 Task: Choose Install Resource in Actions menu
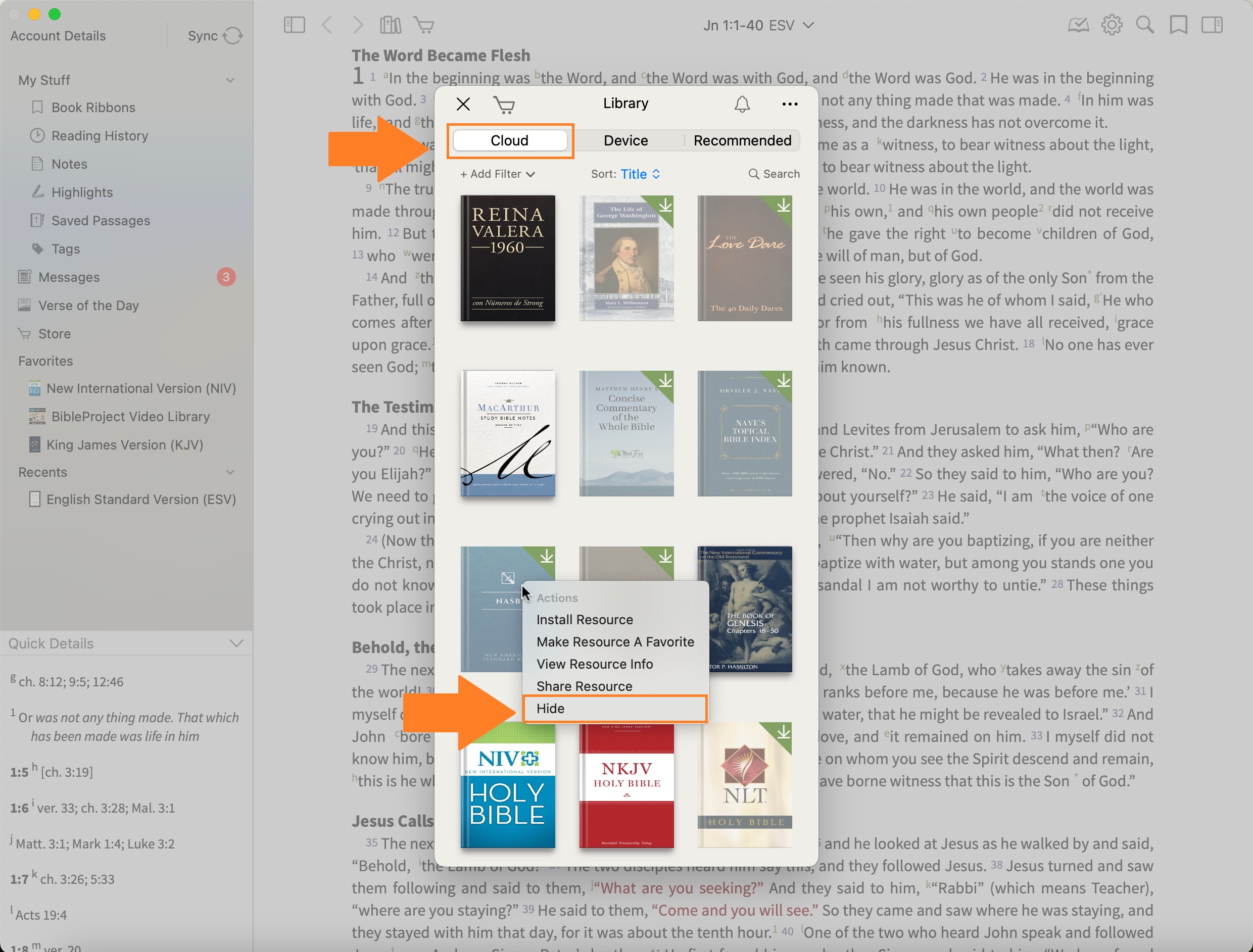(585, 619)
